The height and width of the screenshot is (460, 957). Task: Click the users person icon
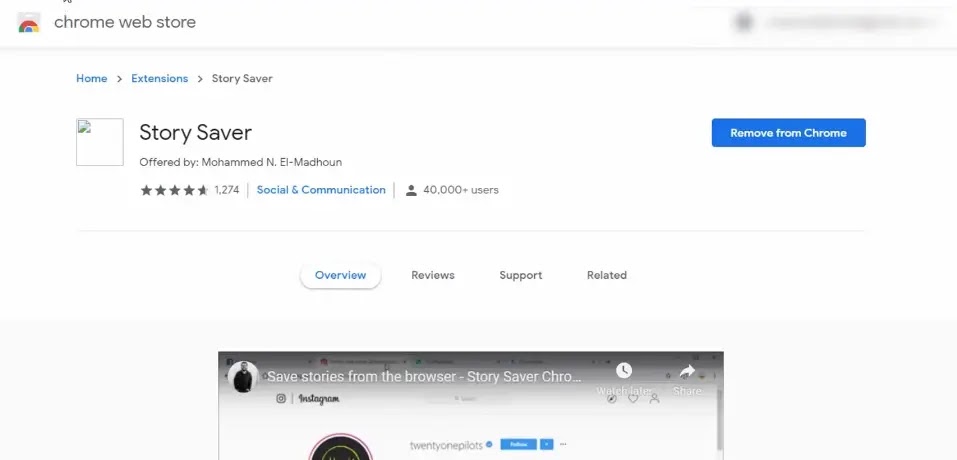click(411, 190)
